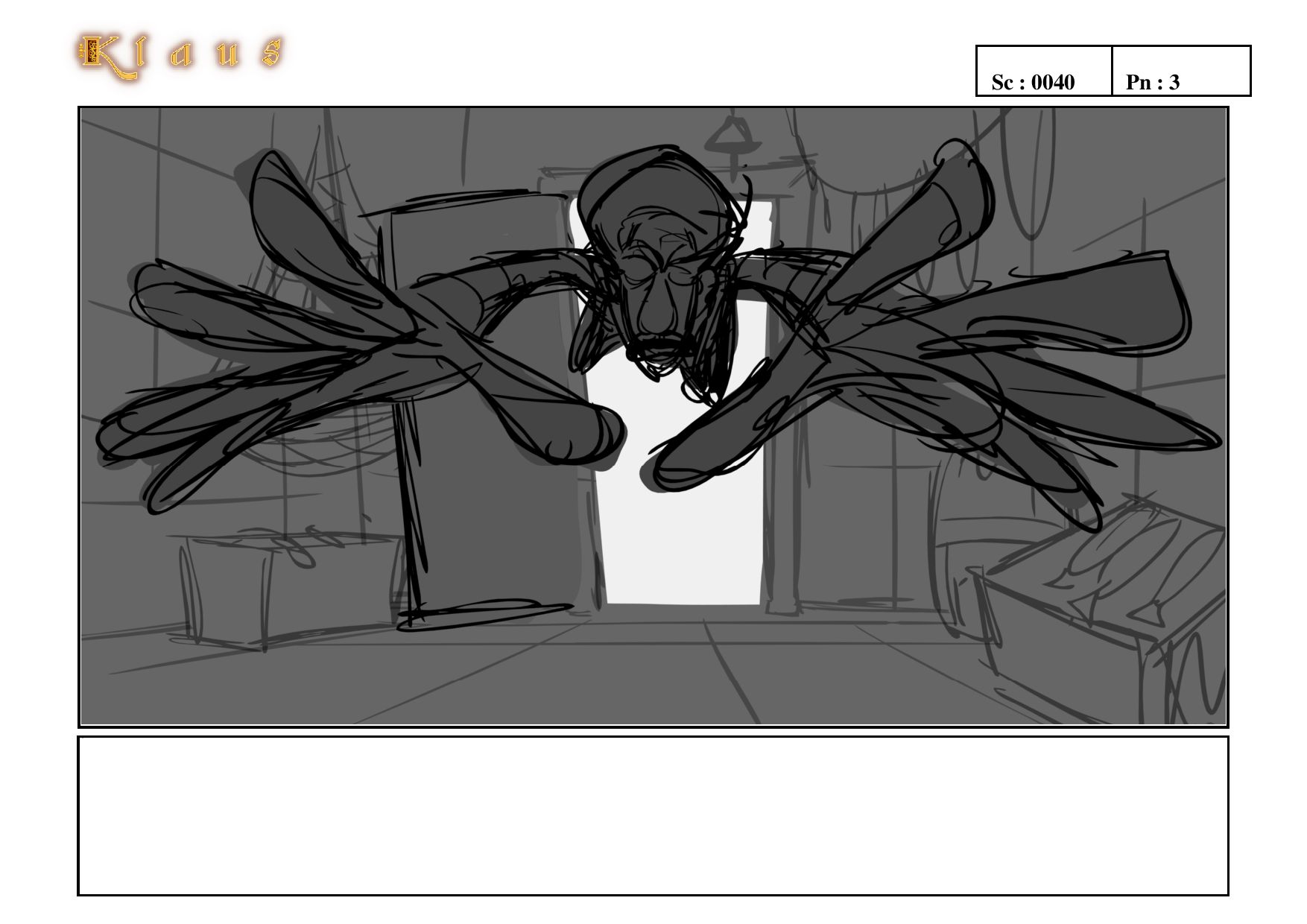The width and height of the screenshot is (1307, 924).
Task: Click the empty notes box below panel
Action: 653,815
